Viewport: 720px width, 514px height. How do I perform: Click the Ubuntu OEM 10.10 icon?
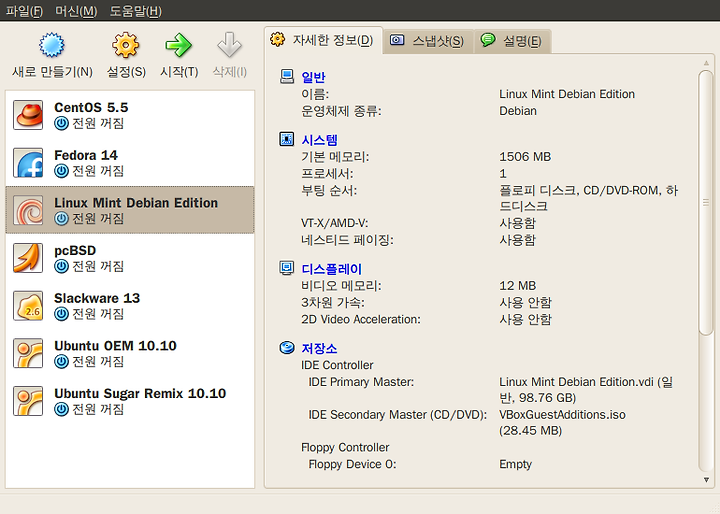(28, 353)
